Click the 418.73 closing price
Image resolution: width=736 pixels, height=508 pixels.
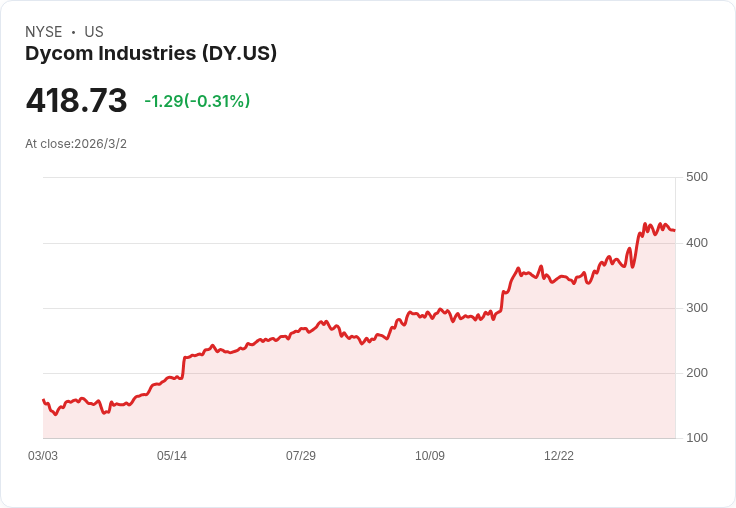coord(77,101)
